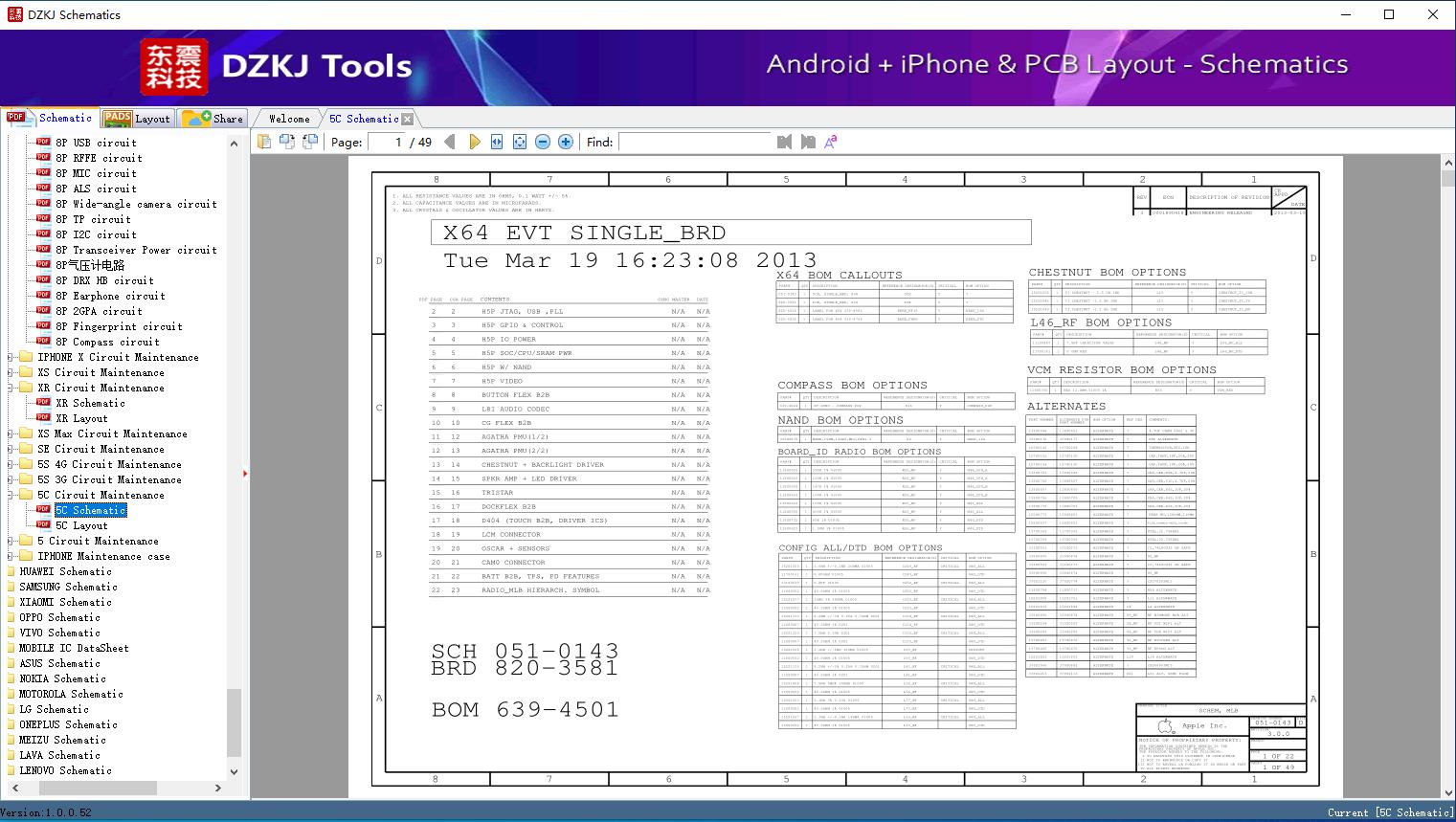Click tree panel scroll up arrow
The image size is (1456, 822).
(235, 144)
